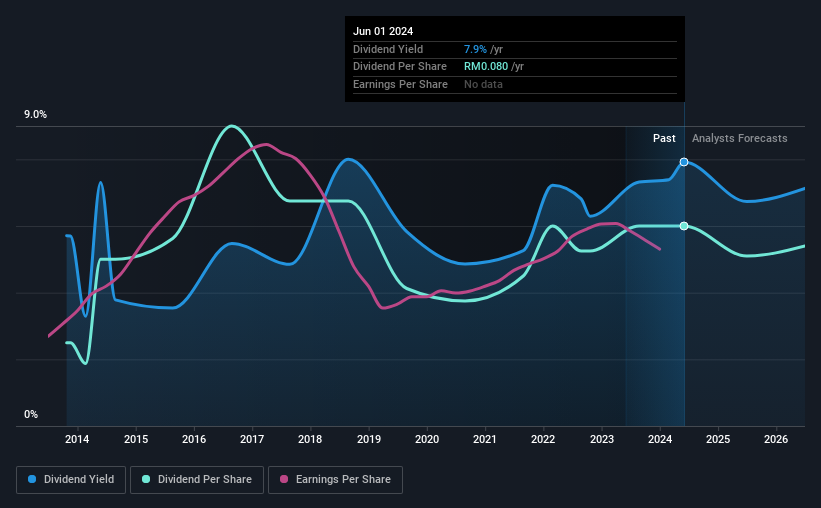Click the 2020 x-axis label
Screen dimensions: 821x508
[427, 439]
